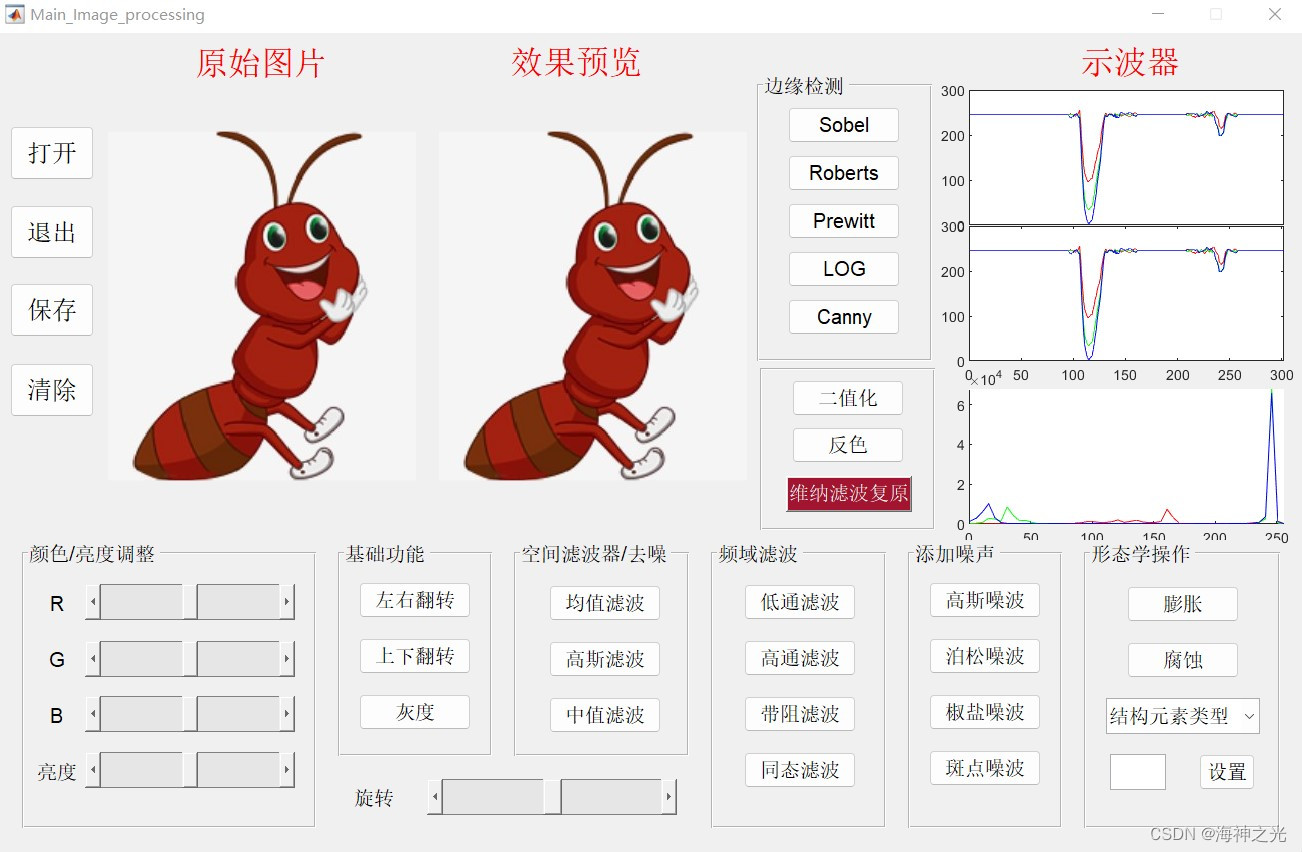Click left arrow of 旋转 slider

pyautogui.click(x=435, y=797)
